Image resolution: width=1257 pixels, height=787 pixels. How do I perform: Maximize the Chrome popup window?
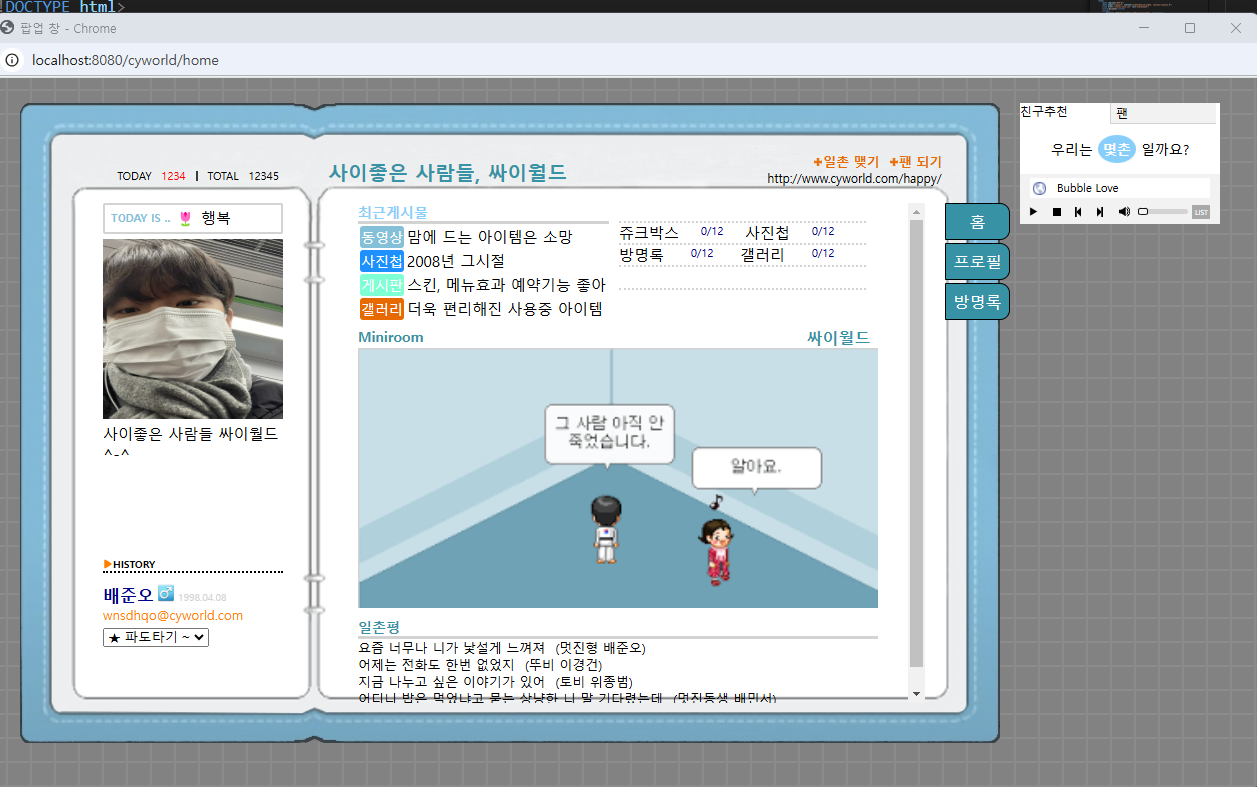[x=1190, y=28]
